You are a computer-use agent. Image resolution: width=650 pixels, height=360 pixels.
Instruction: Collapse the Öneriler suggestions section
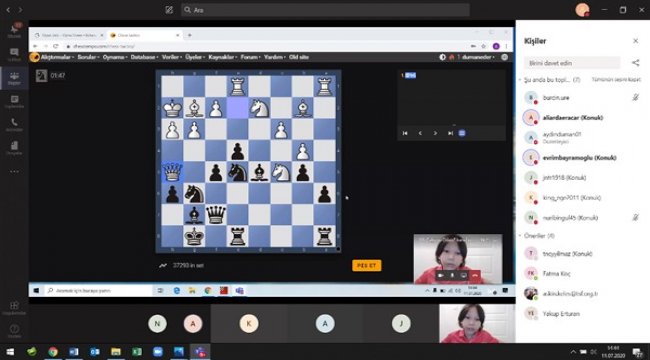pos(521,236)
